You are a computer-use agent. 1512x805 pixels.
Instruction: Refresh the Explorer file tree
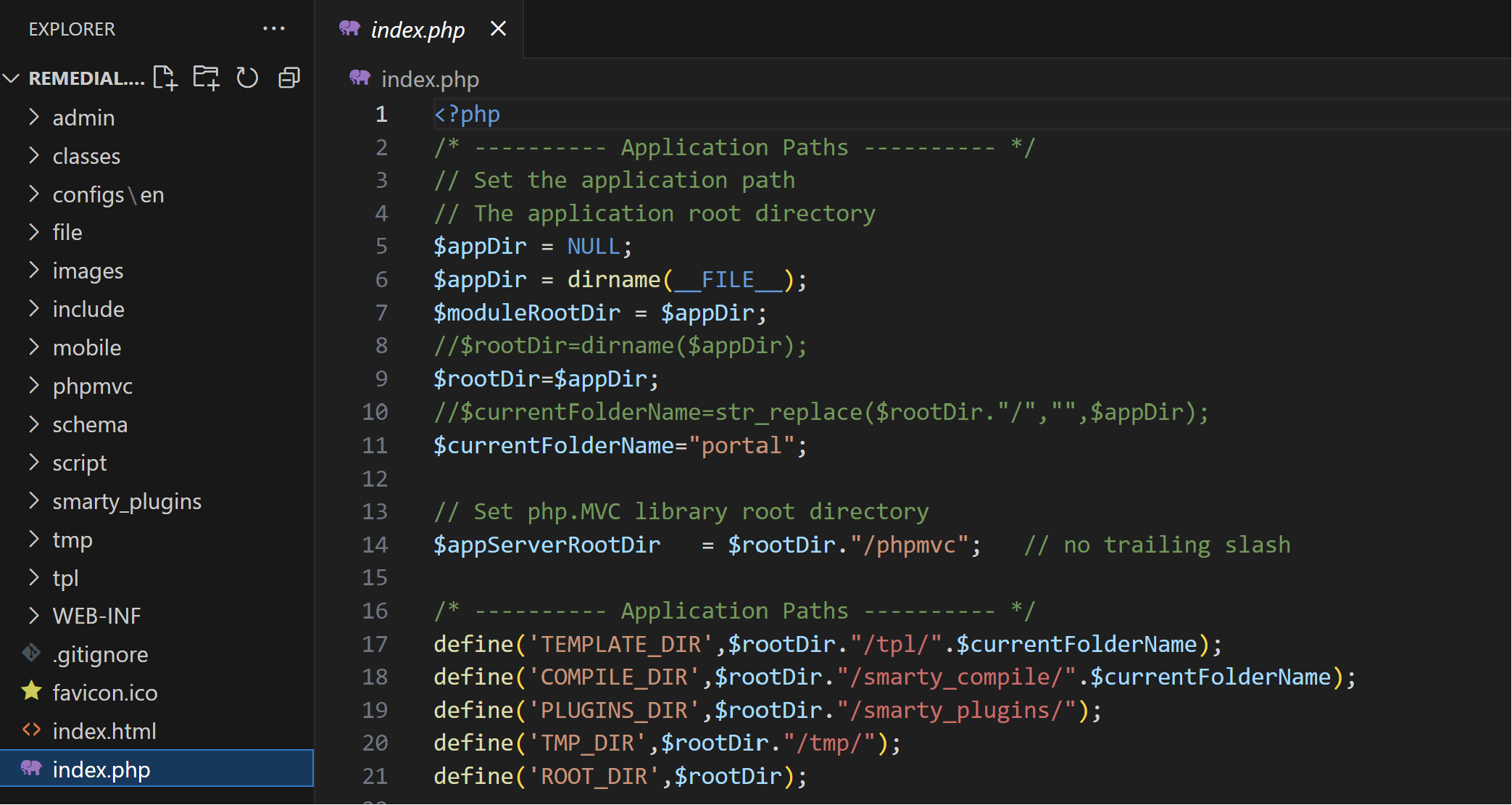pyautogui.click(x=247, y=78)
